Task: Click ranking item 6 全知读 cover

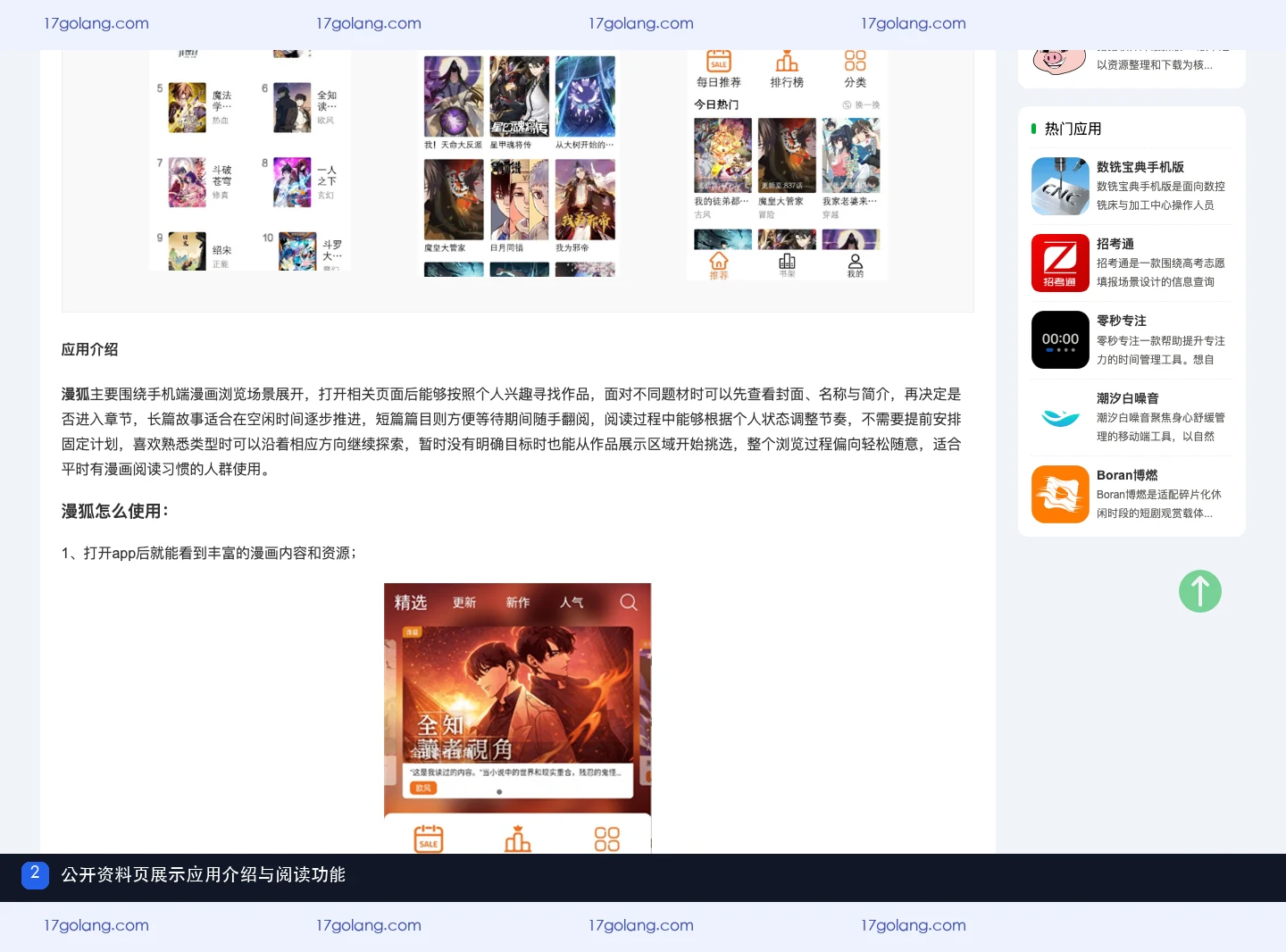Action: pyautogui.click(x=292, y=107)
